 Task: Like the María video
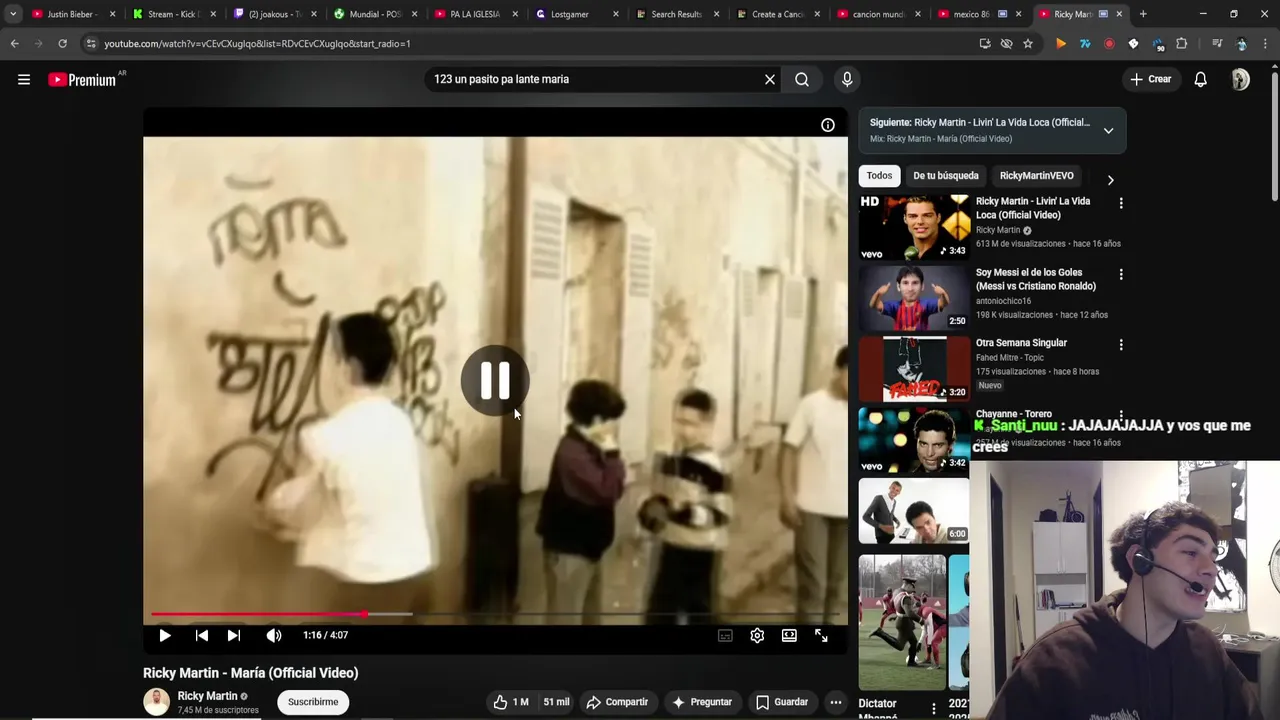510,702
